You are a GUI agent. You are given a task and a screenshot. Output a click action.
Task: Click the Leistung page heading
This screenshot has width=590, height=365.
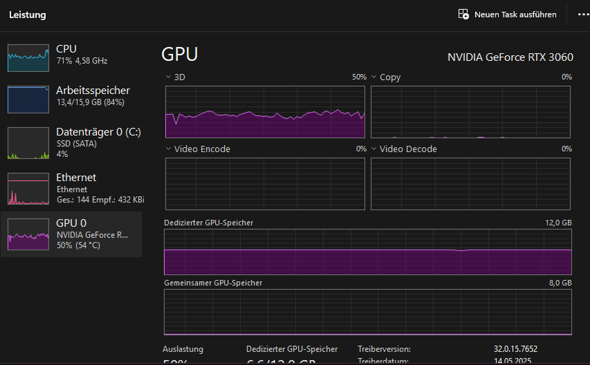[27, 15]
